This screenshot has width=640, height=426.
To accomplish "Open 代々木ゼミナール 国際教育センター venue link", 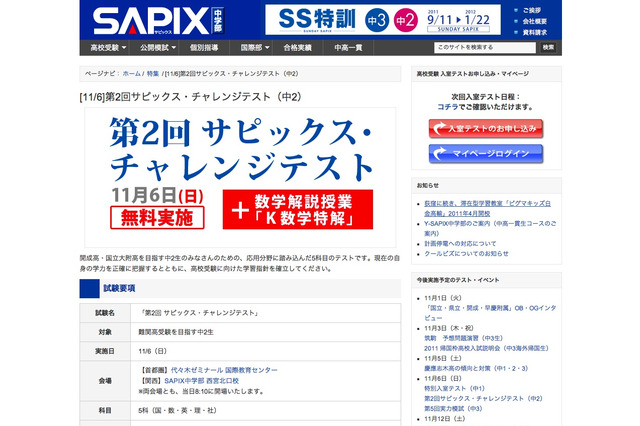I will point(224,370).
